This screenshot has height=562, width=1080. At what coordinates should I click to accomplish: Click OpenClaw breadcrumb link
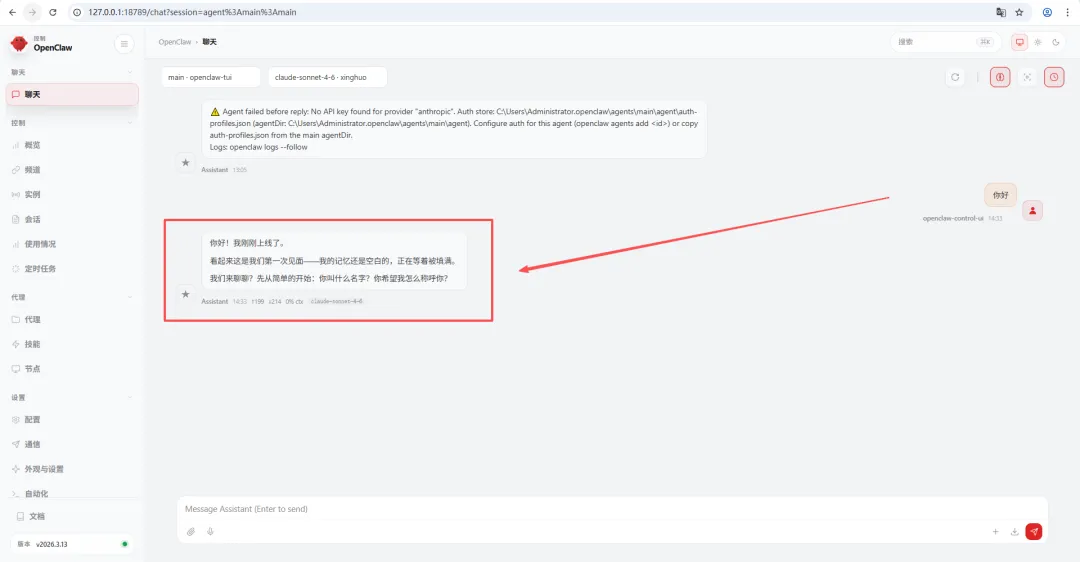click(175, 42)
